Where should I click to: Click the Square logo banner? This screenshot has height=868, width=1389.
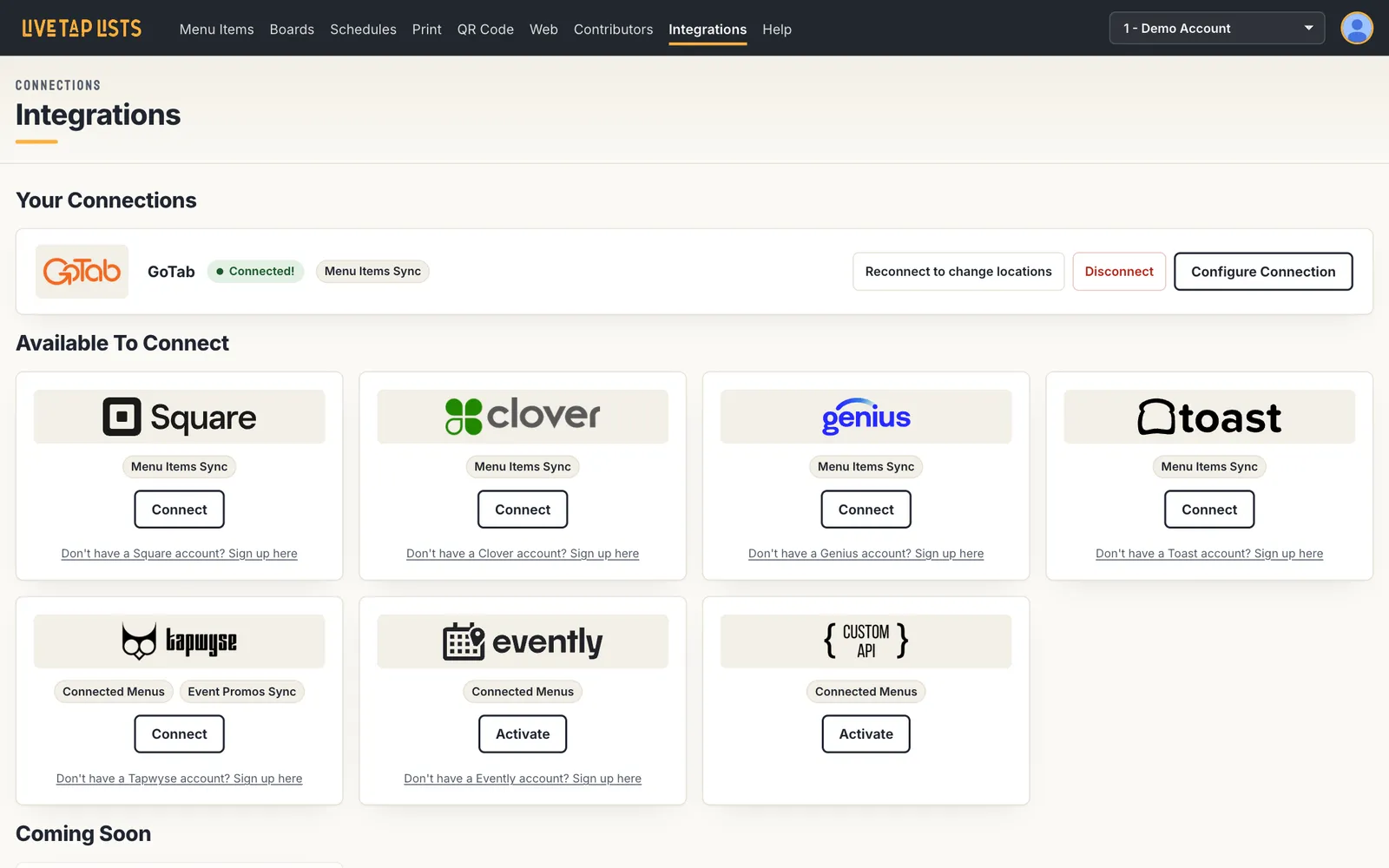pos(180,417)
